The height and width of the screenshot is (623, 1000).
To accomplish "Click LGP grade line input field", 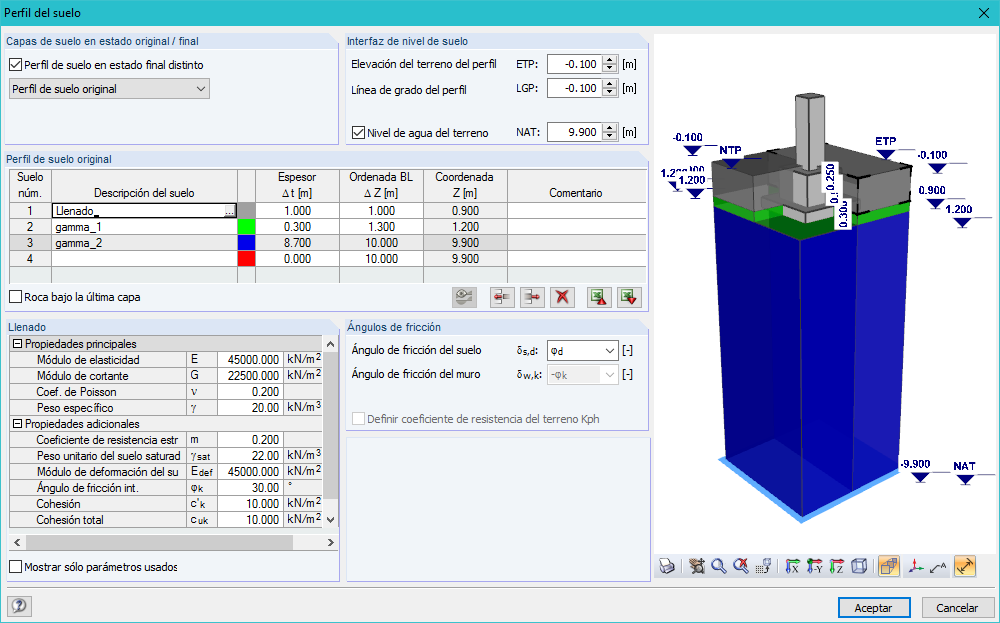I will tap(575, 88).
